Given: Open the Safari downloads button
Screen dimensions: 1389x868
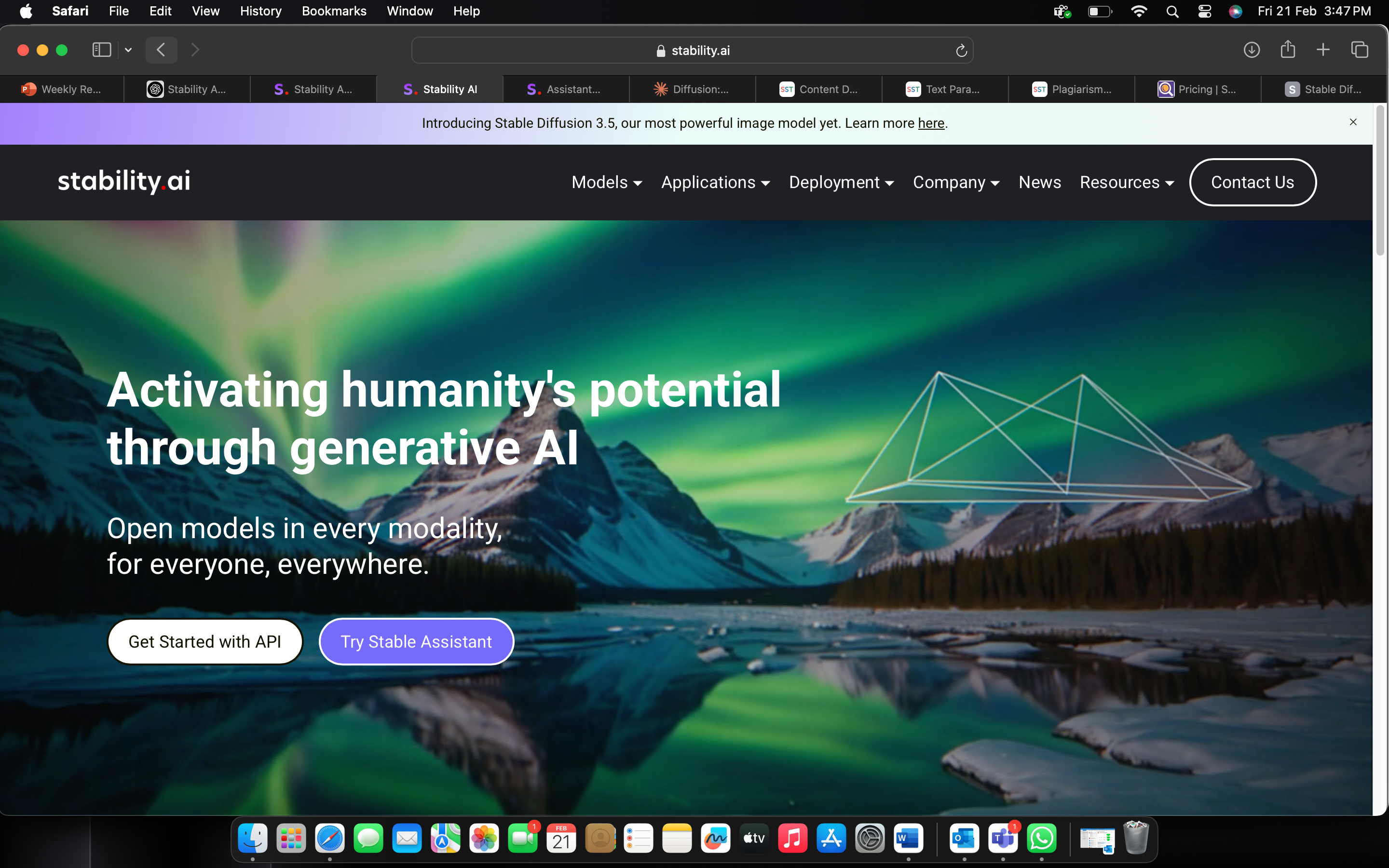Looking at the screenshot, I should [1251, 50].
